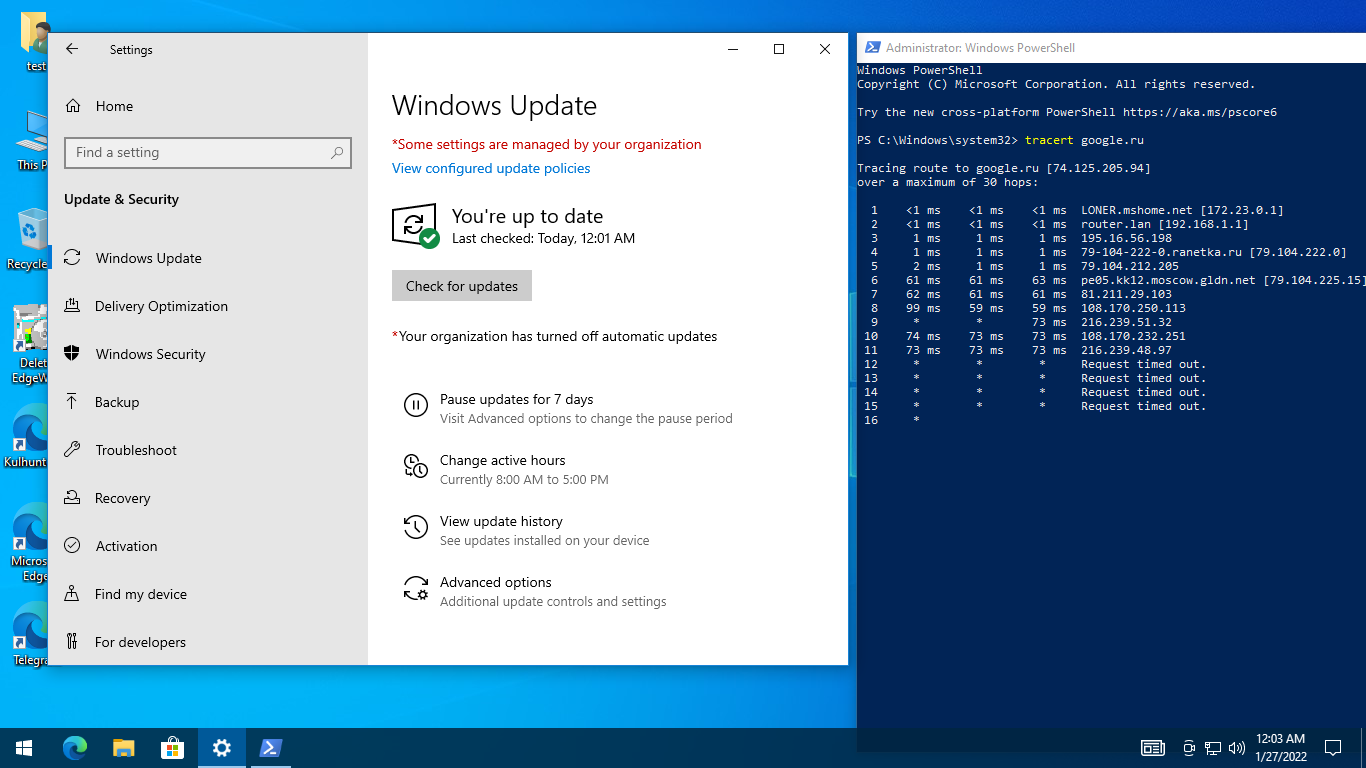
Task: Click Settings gear taskbar button
Action: pos(221,748)
